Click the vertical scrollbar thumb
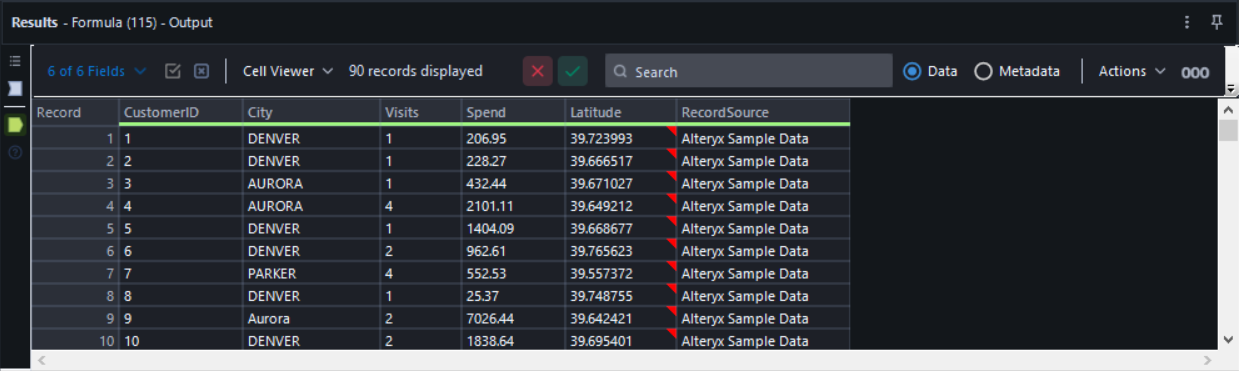This screenshot has height=371, width=1239. [x=1229, y=130]
